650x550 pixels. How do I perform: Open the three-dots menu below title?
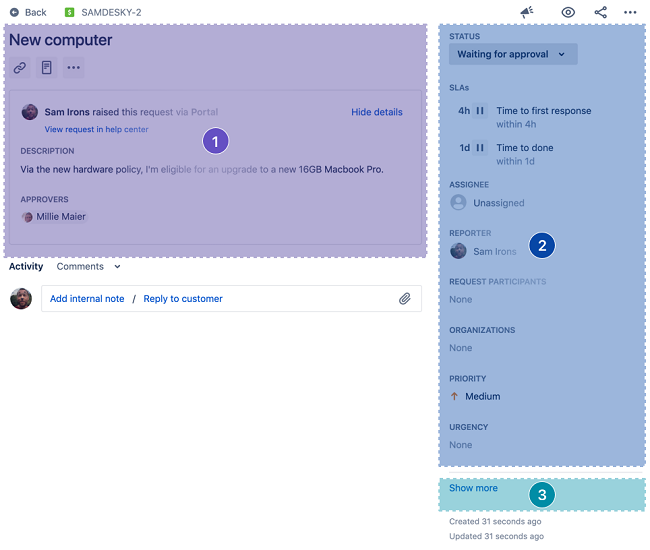pos(73,68)
